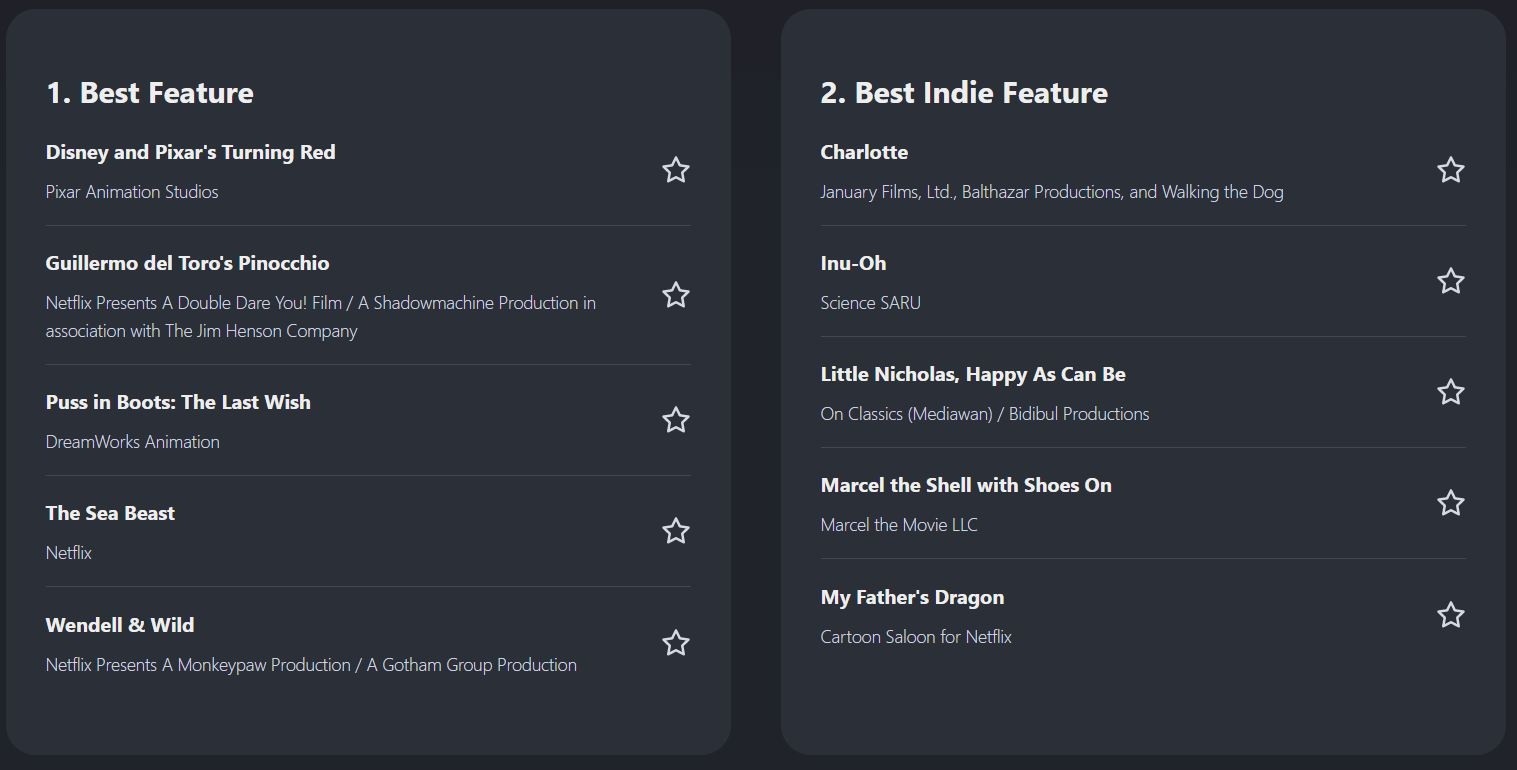This screenshot has width=1517, height=770.
Task: Pick Marcel the Shell with Shoes On star
Action: 1451,503
